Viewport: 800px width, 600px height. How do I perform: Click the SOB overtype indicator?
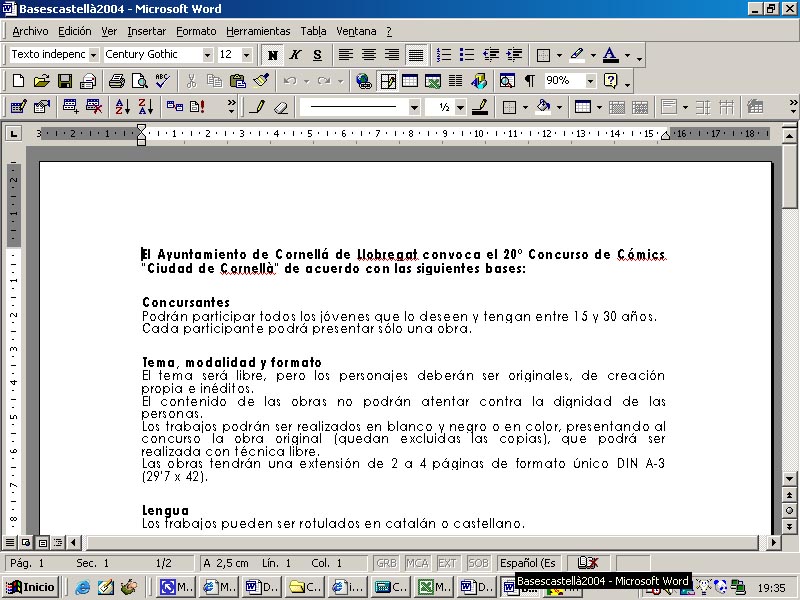[x=478, y=563]
